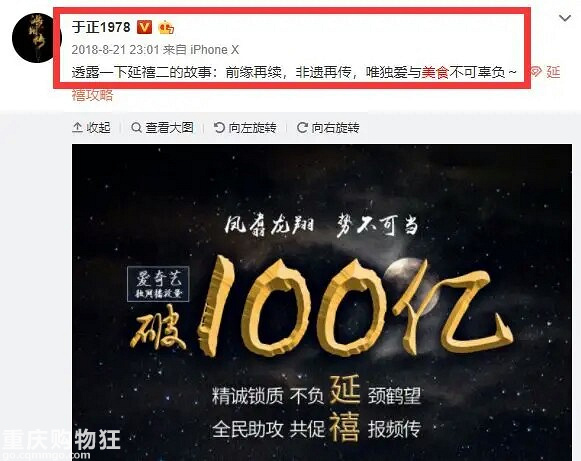Open the 美食 highlighted keyword link
The height and width of the screenshot is (461, 581).
coord(435,72)
